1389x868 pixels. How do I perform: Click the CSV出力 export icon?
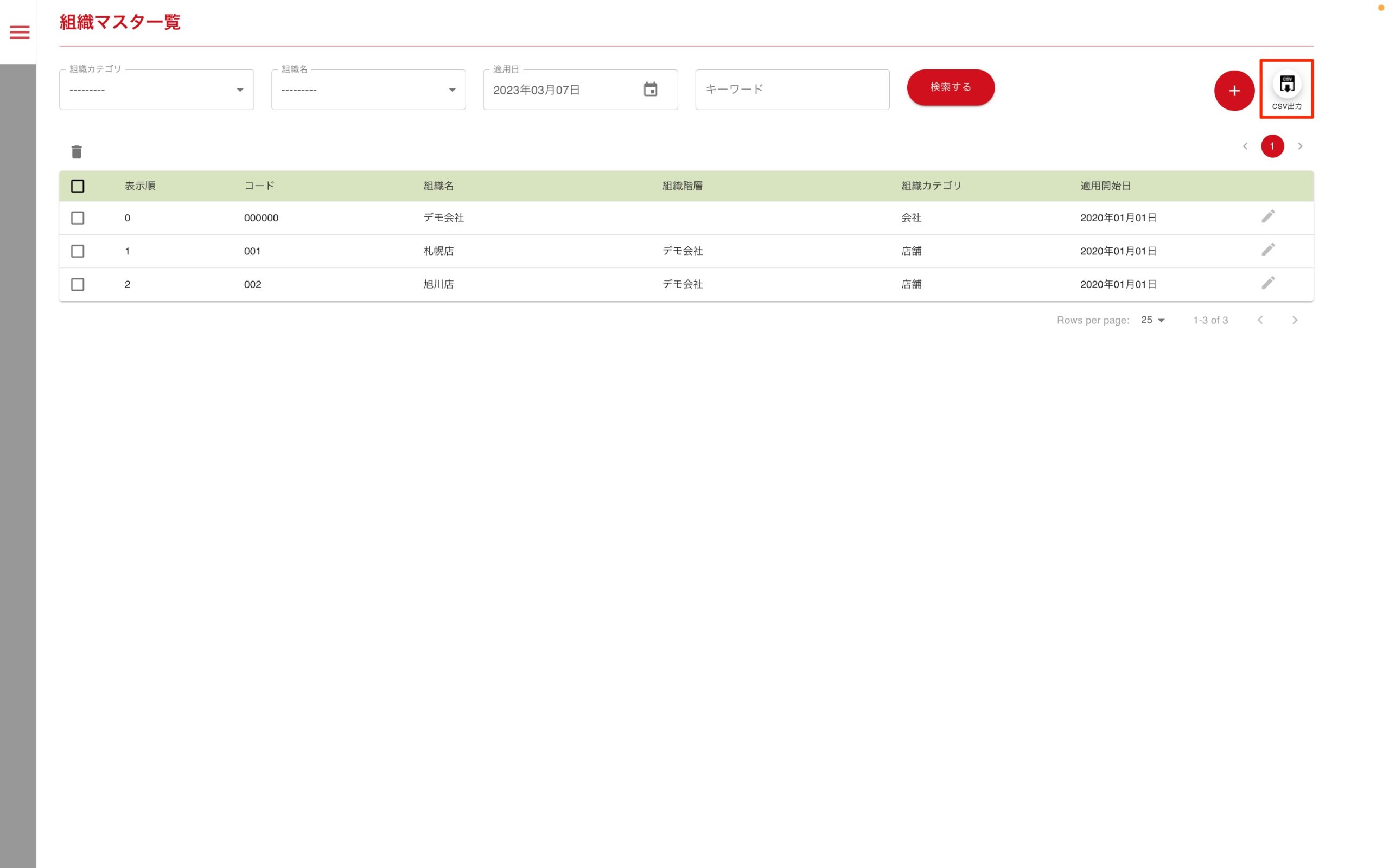point(1286,85)
